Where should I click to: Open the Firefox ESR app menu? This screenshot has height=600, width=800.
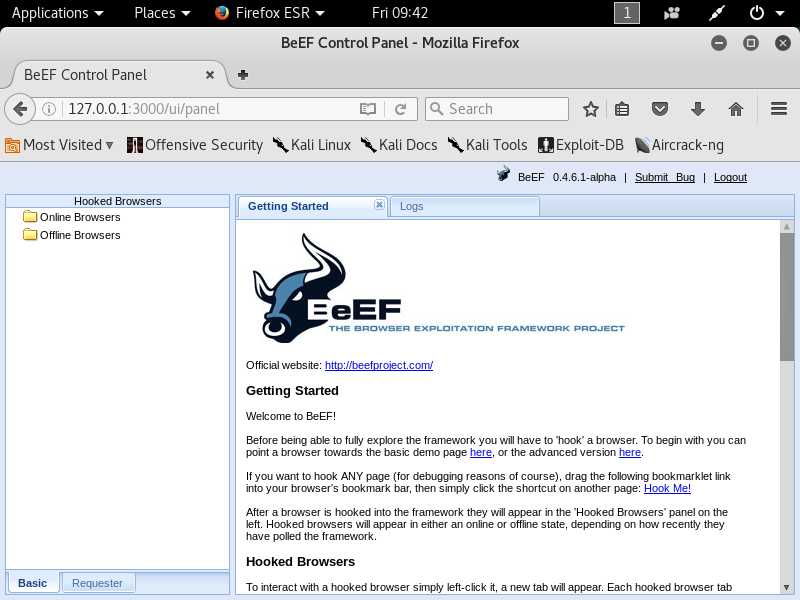[270, 13]
